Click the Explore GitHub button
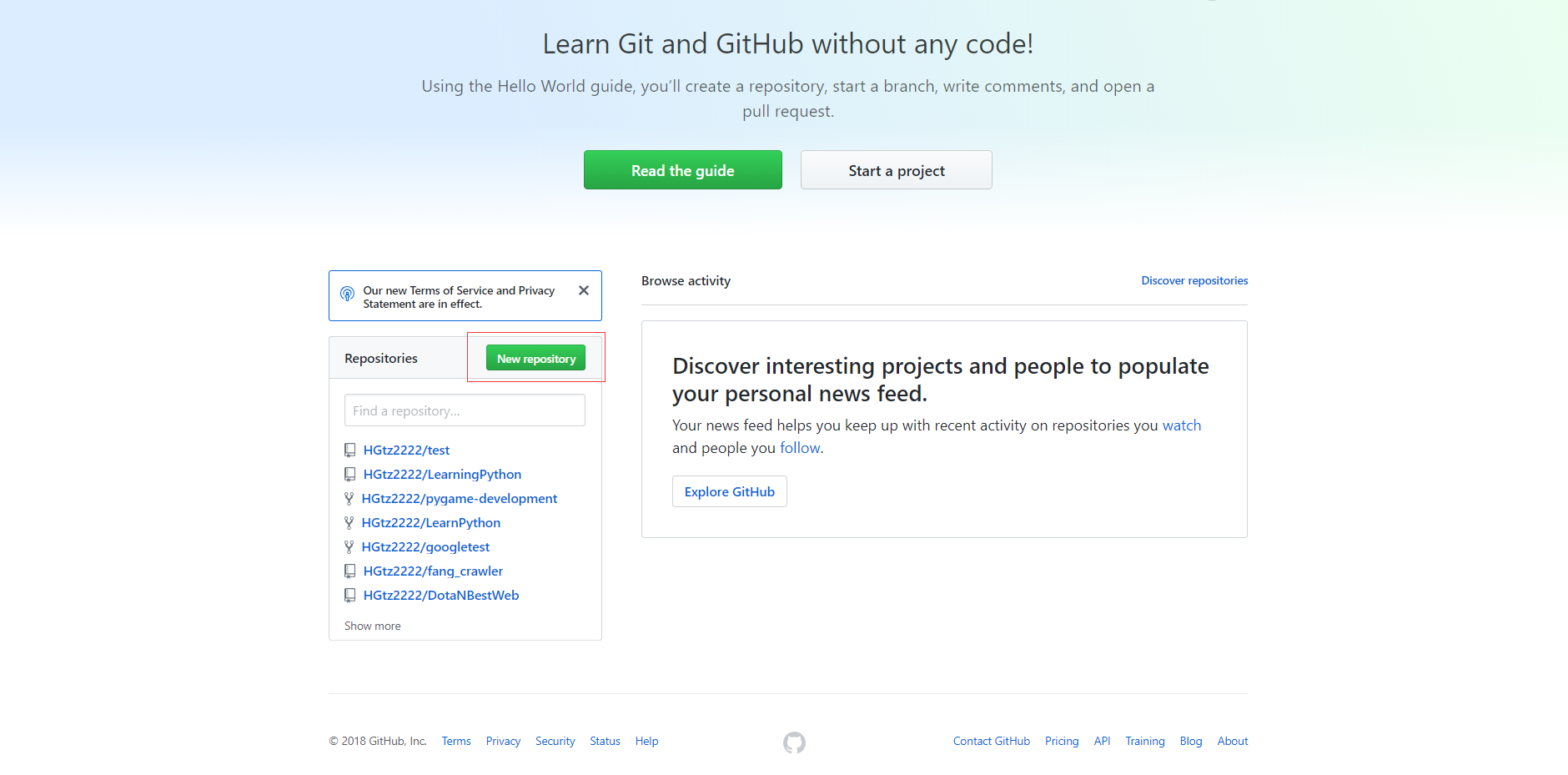 tap(730, 492)
